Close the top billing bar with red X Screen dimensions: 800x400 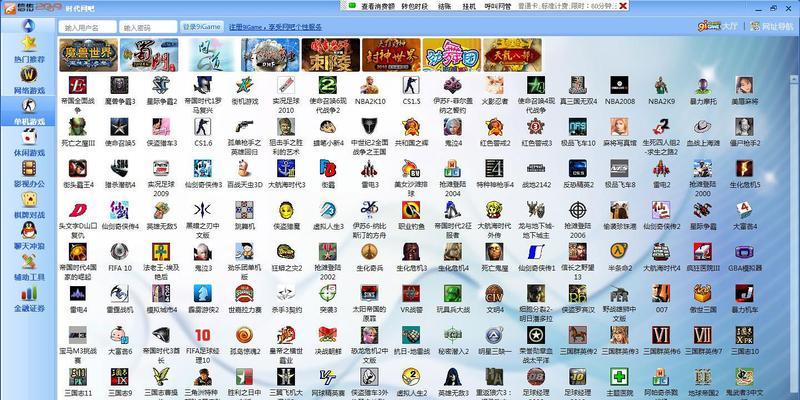click(623, 6)
